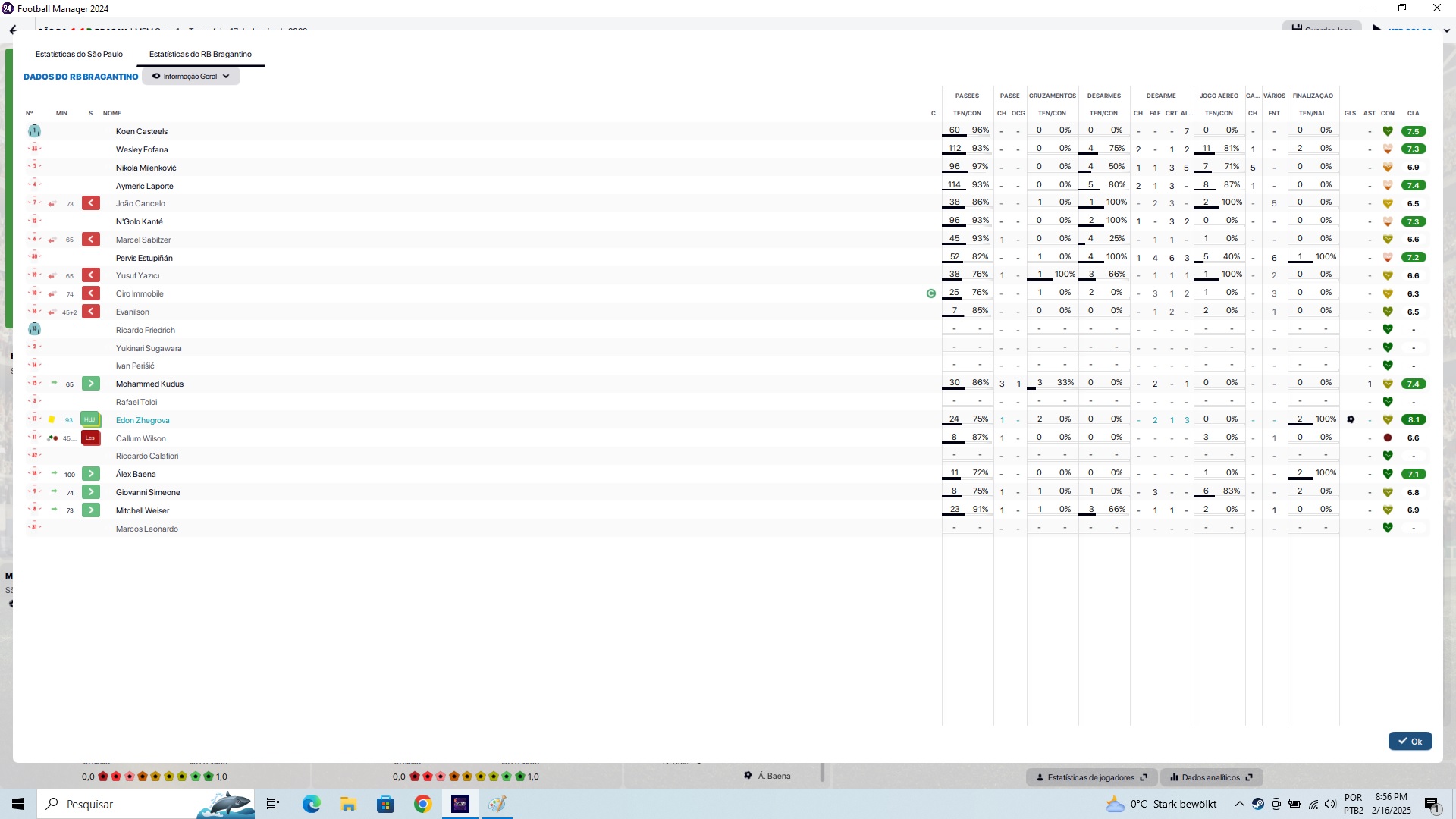The image size is (1456, 819).
Task: Go back with the arrow icon
Action: click(x=14, y=30)
